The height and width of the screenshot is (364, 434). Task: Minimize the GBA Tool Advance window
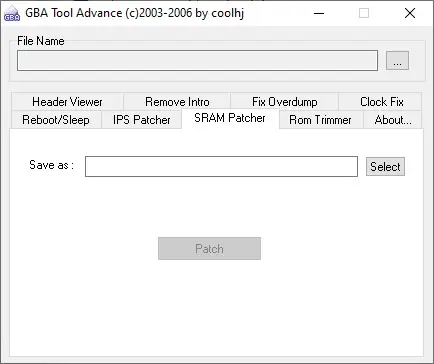(x=319, y=13)
